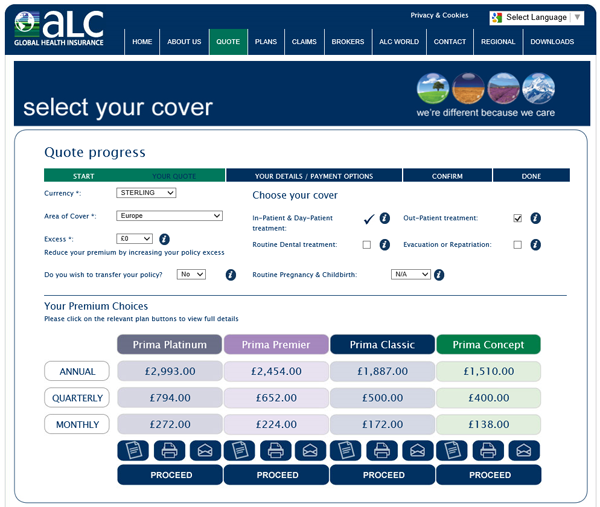The image size is (600, 507).
Task: View document icon under Prima Concept
Action: pos(452,450)
